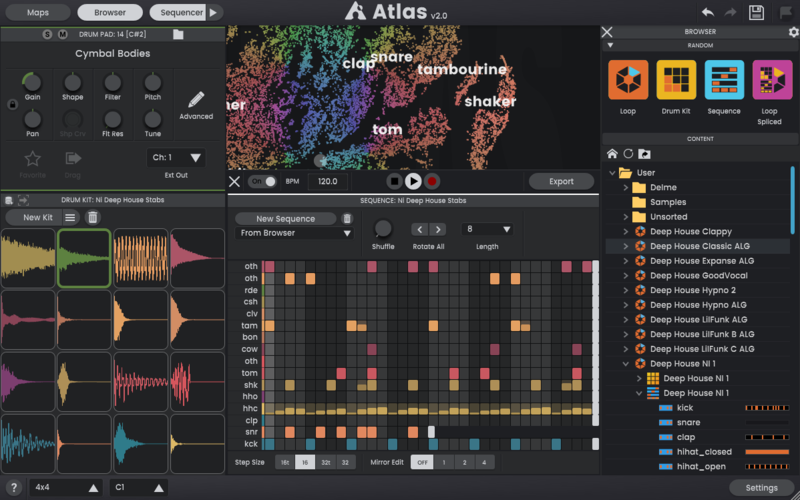Mark the sample as Favorite star
The width and height of the screenshot is (800, 500).
pos(33,158)
